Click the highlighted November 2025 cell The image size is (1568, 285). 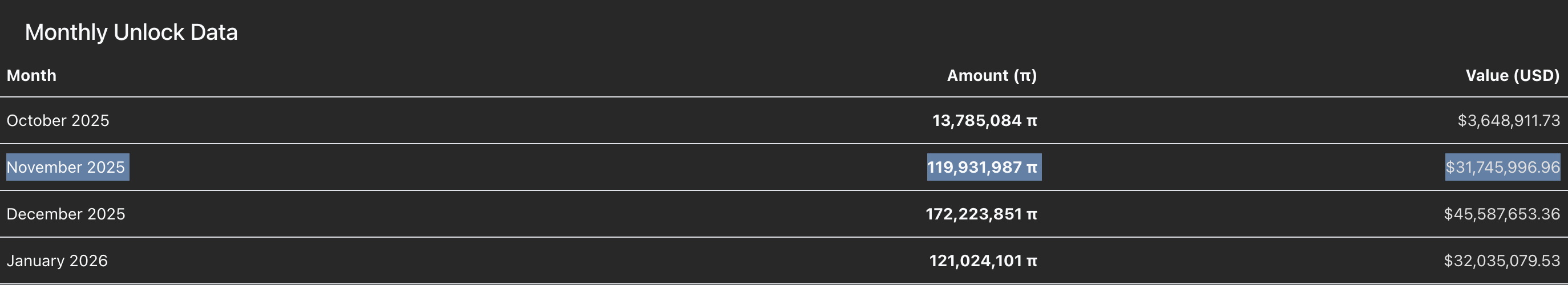click(x=66, y=167)
